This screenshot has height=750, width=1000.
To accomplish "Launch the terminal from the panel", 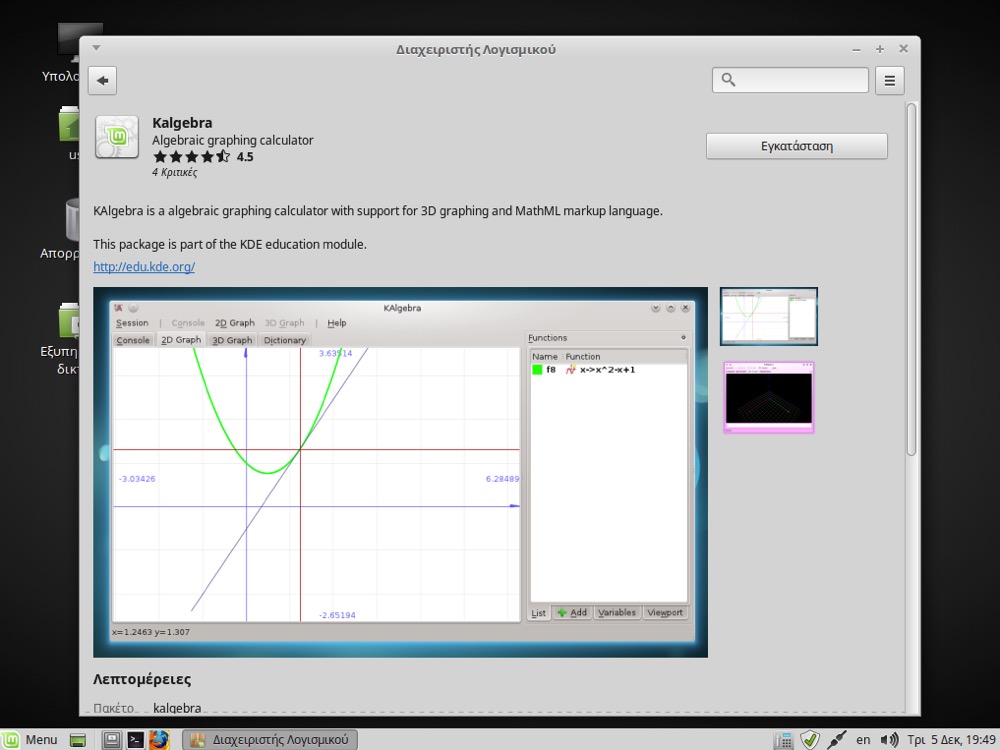I will tap(136, 740).
